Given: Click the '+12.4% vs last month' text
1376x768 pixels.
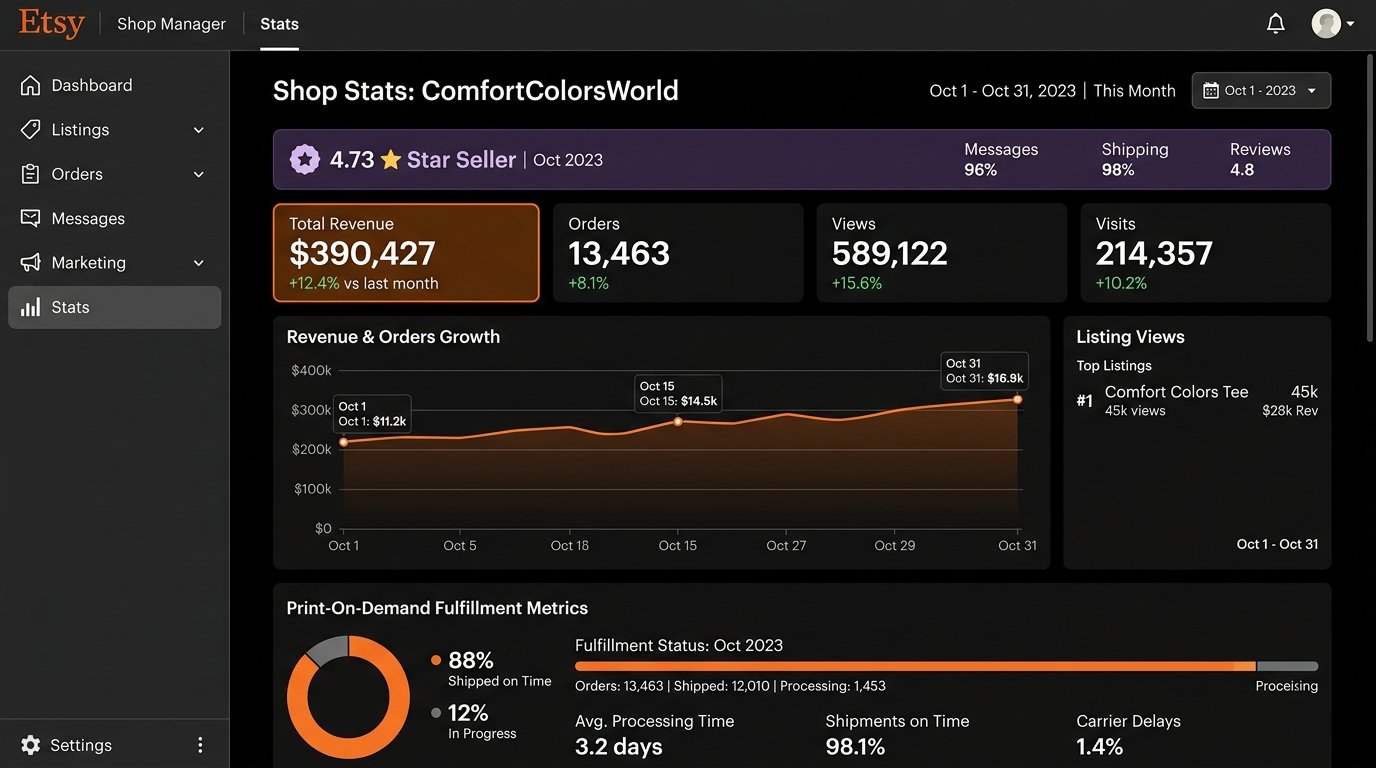Looking at the screenshot, I should pos(364,283).
